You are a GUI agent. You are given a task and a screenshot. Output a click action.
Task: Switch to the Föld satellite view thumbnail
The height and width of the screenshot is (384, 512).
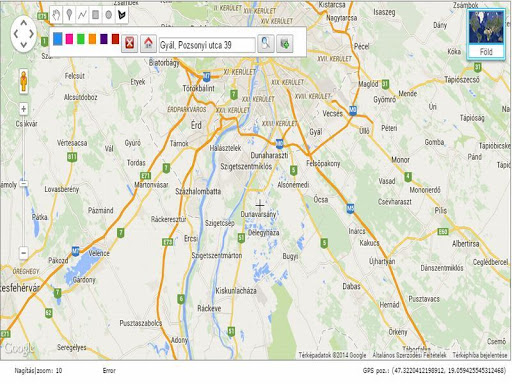point(486,34)
